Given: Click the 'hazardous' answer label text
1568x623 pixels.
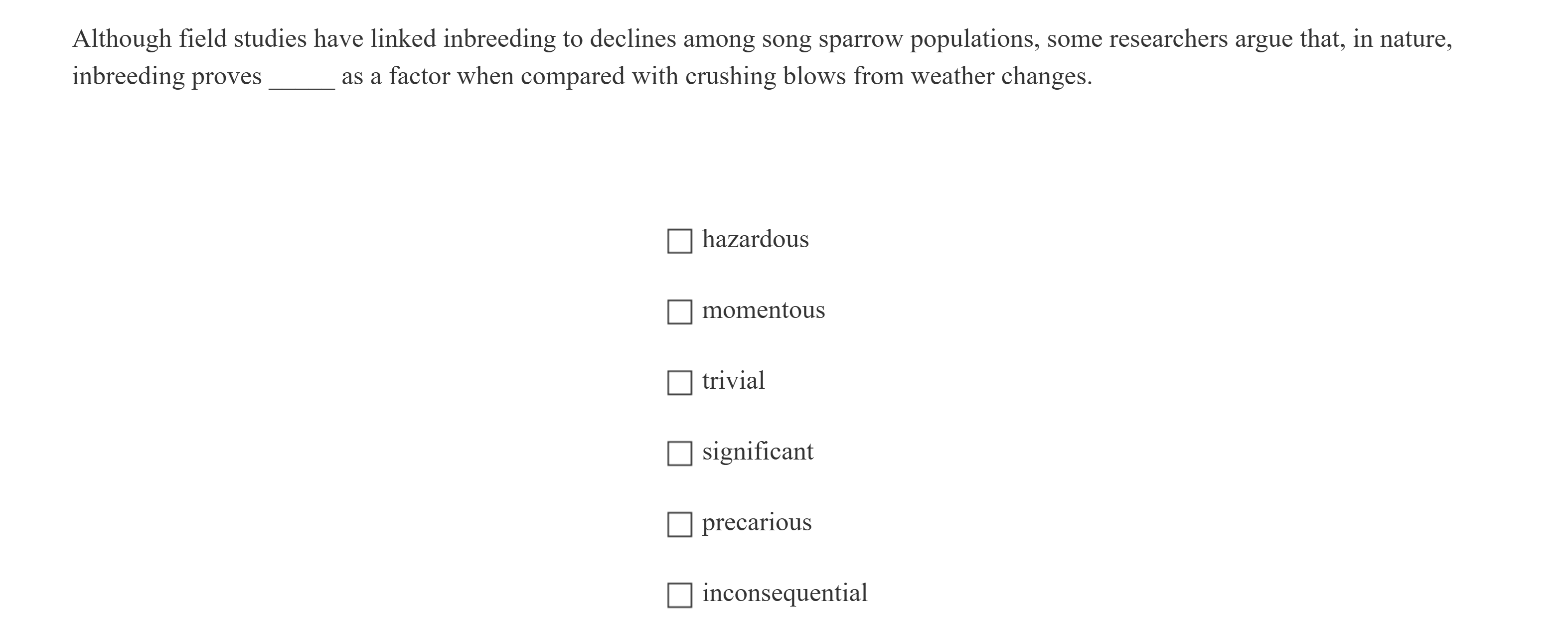Looking at the screenshot, I should point(756,239).
